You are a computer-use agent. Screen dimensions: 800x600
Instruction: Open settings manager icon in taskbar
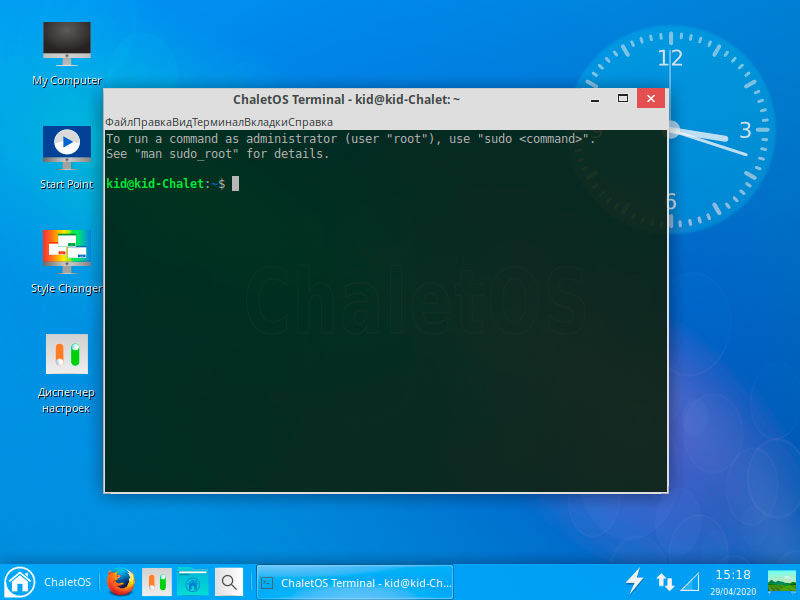tap(156, 581)
